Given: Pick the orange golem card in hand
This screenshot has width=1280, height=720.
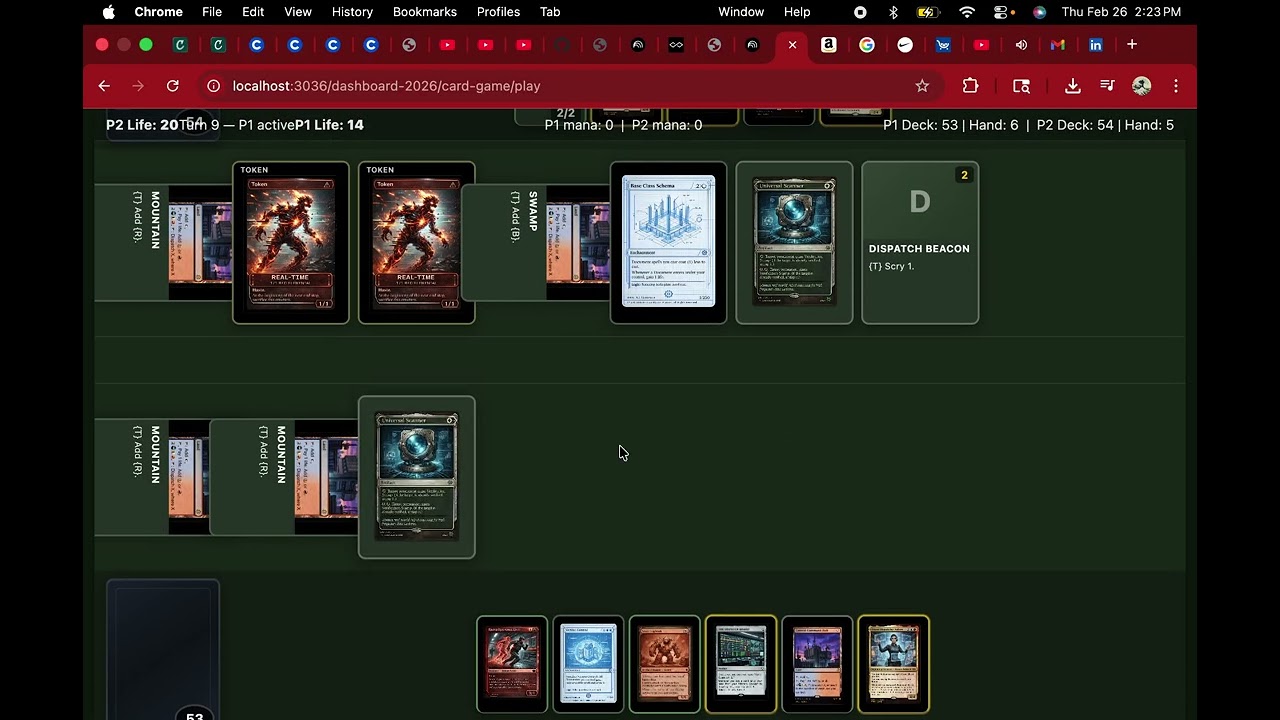Looking at the screenshot, I should [x=664, y=664].
